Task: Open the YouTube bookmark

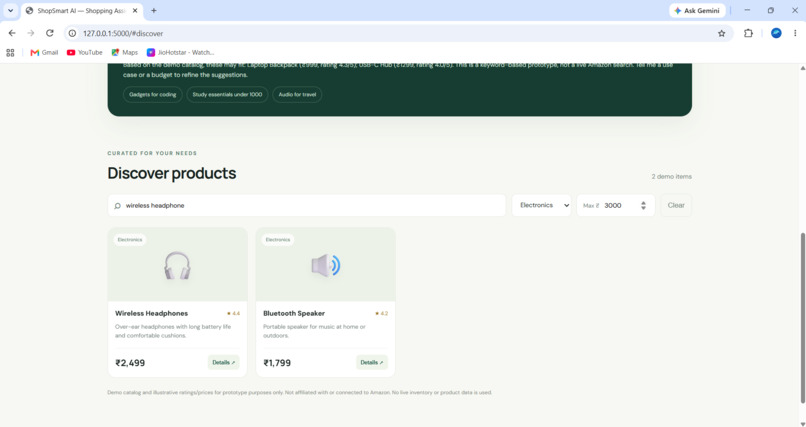Action: (x=85, y=52)
